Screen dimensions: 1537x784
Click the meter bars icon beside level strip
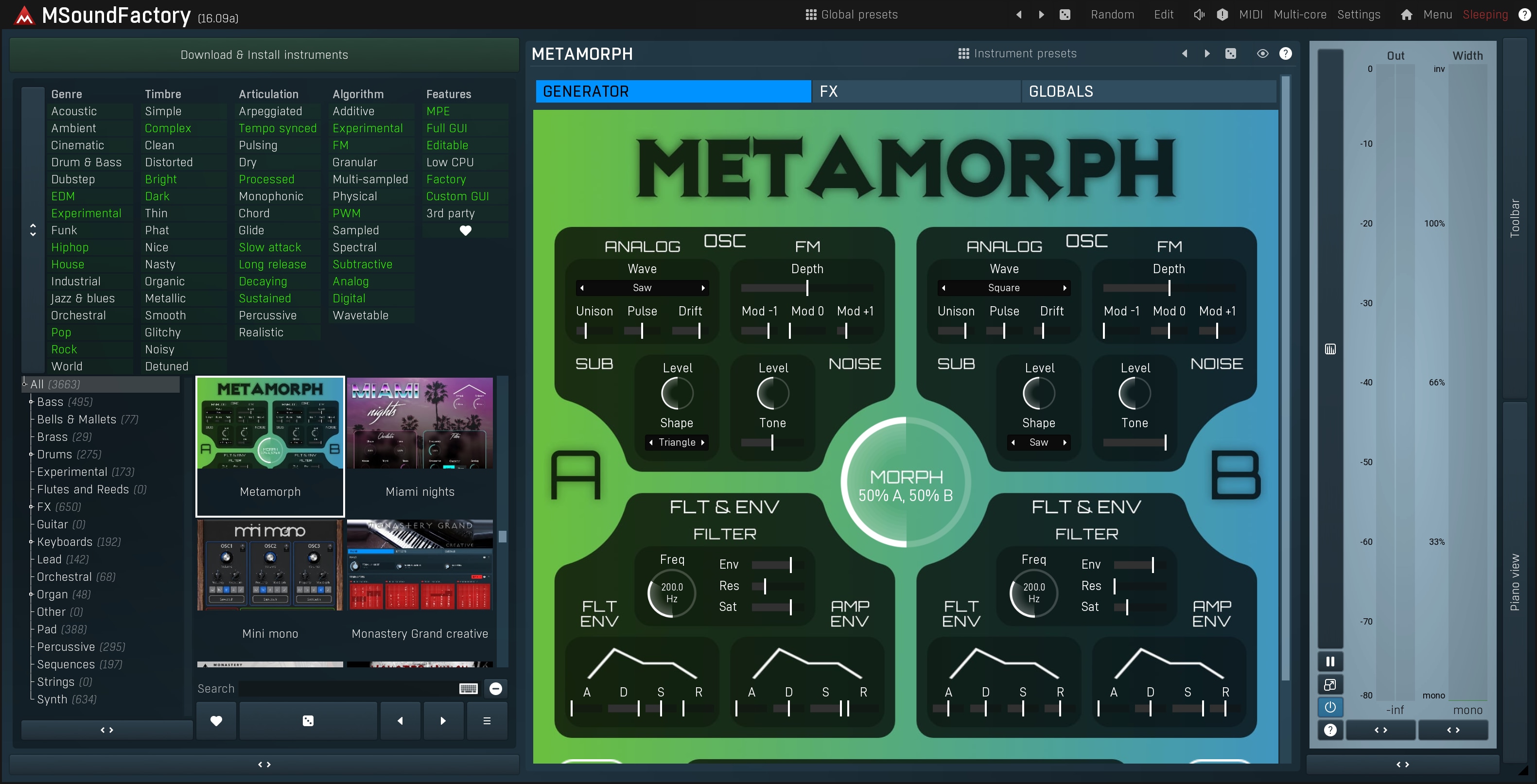tap(1330, 349)
